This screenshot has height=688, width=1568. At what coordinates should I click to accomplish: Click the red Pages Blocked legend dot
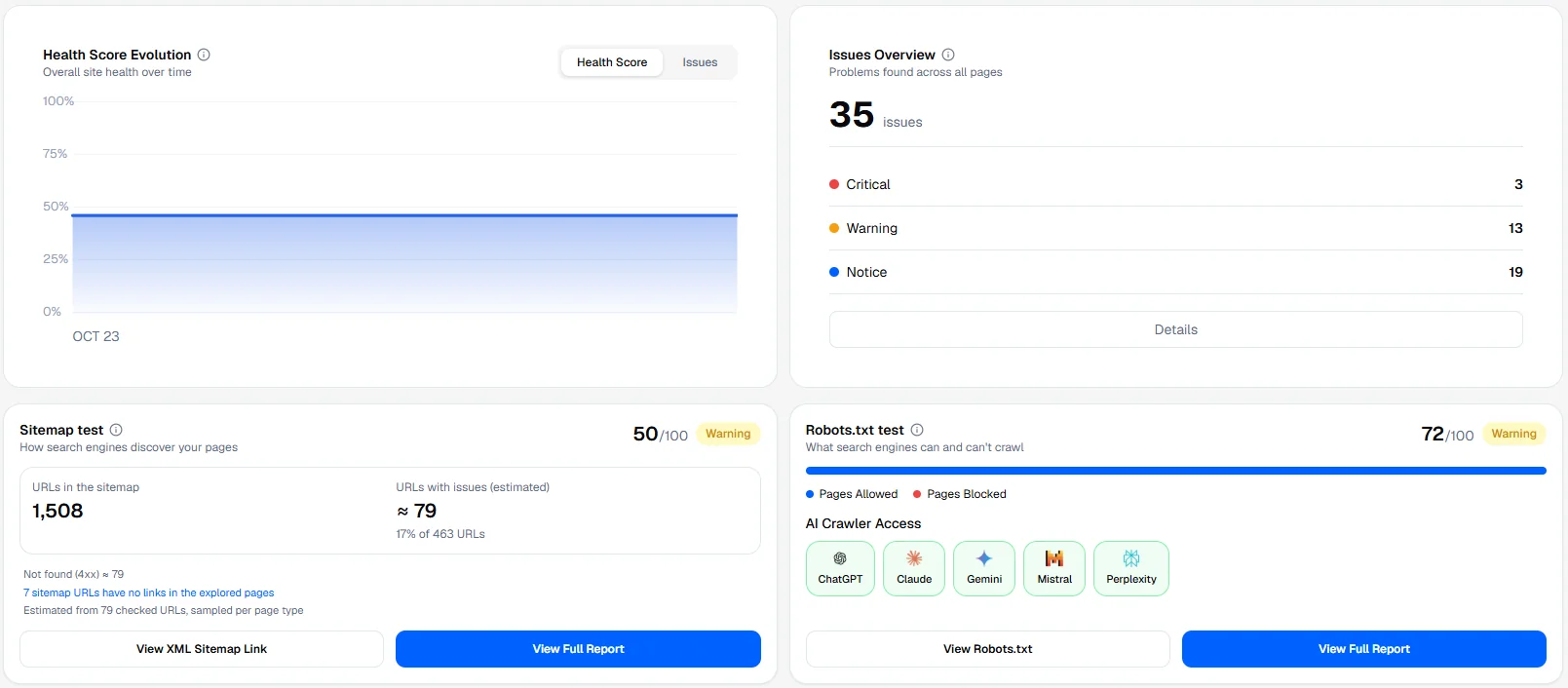click(x=917, y=494)
